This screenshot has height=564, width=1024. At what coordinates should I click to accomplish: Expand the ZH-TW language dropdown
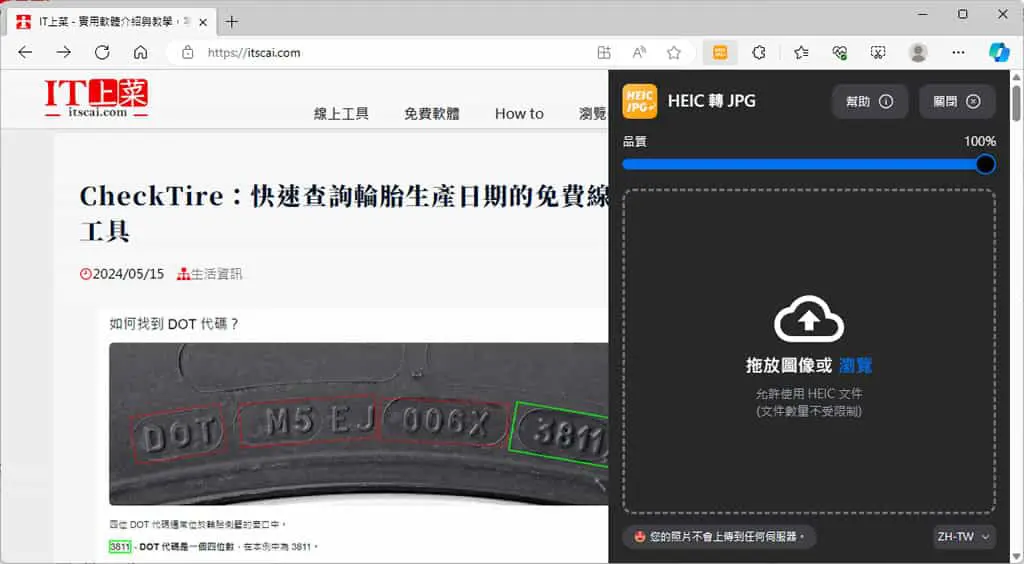coord(963,537)
